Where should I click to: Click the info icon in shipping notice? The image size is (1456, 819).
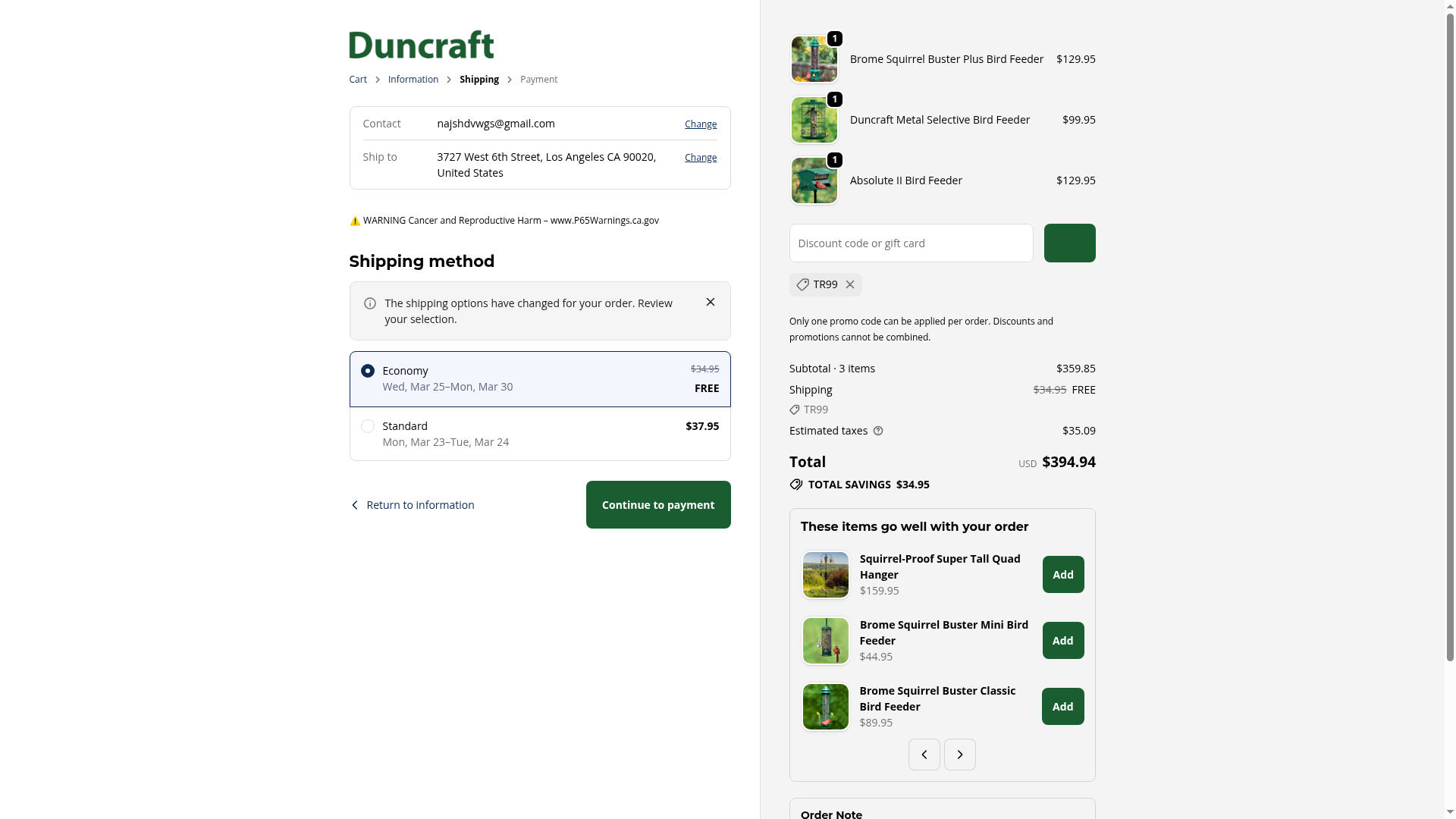coord(370,303)
